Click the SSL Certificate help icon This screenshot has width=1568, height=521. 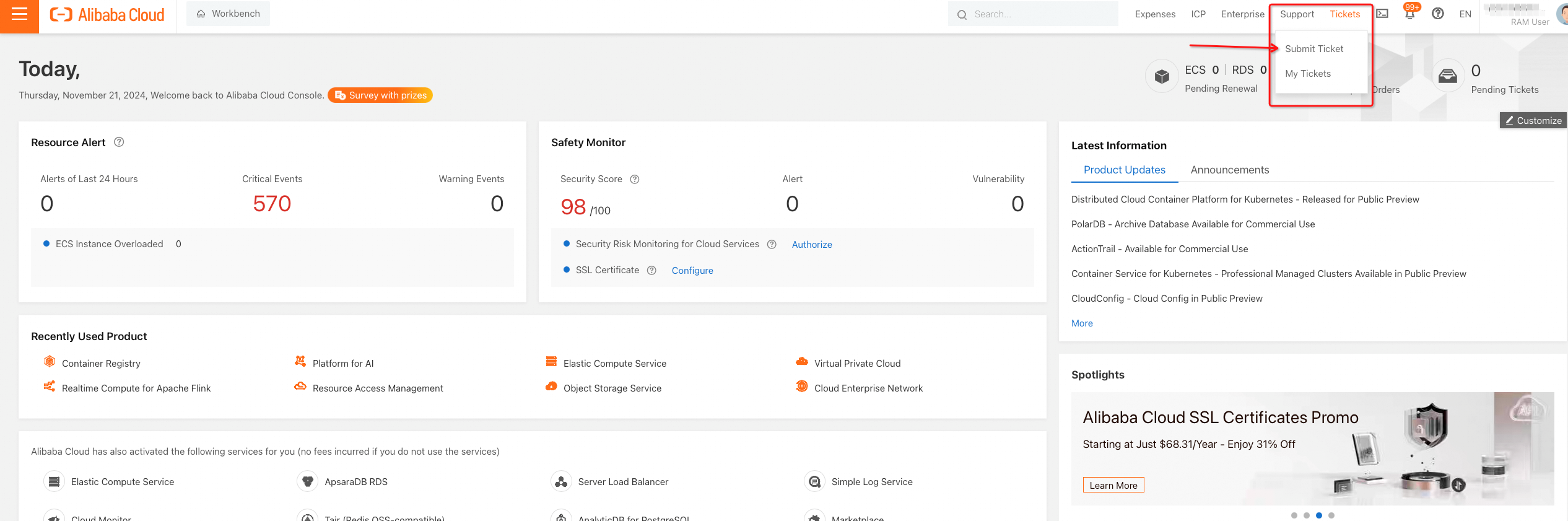click(651, 270)
